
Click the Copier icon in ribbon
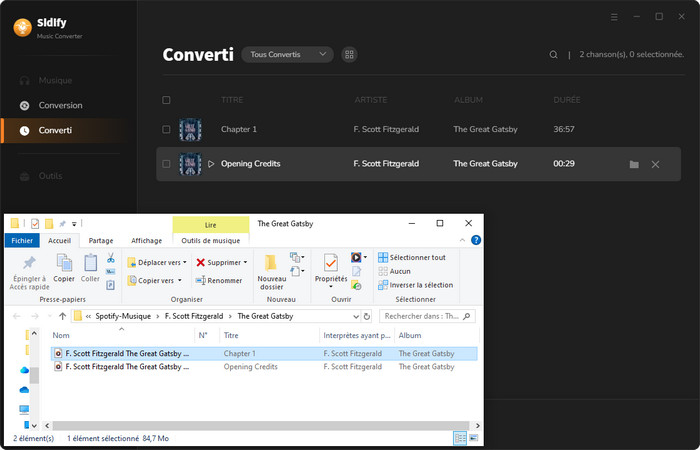click(x=65, y=264)
